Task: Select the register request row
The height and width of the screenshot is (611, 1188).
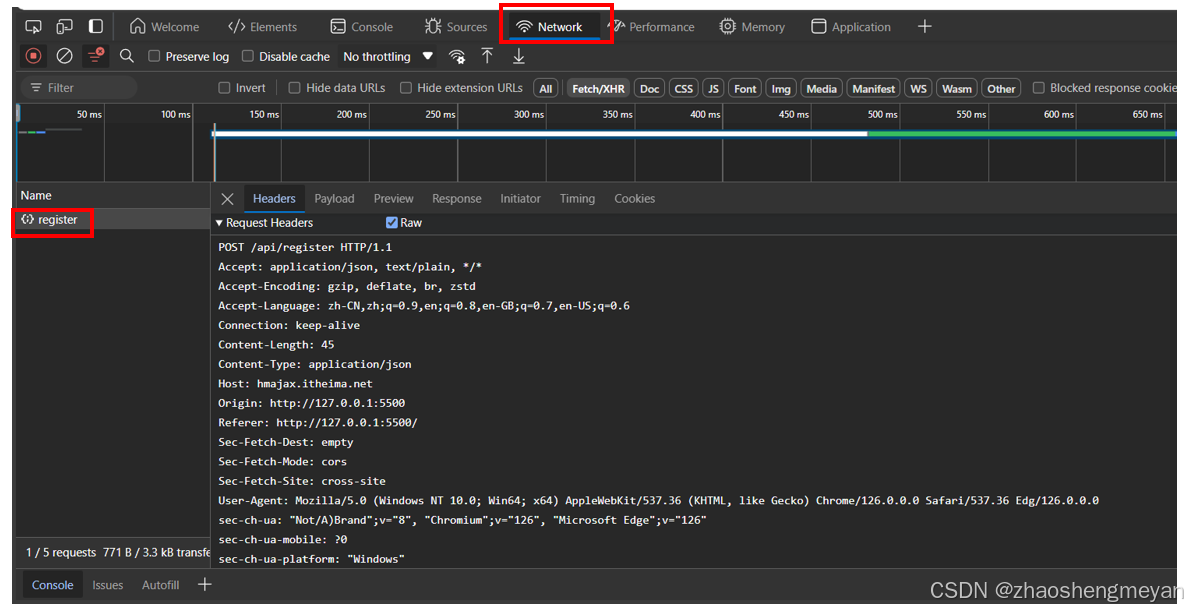Action: tap(112, 219)
